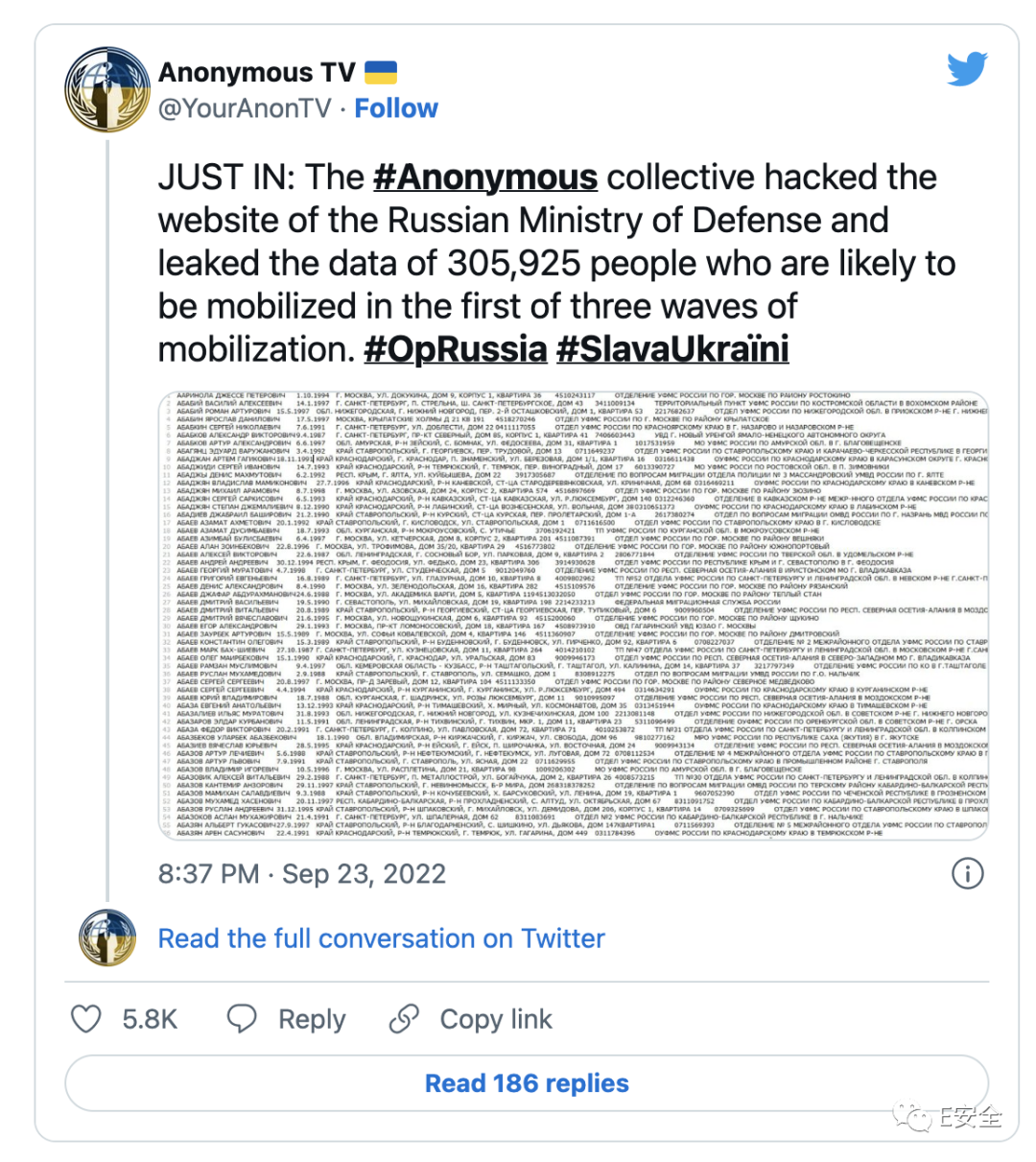Click small avatar beside full conversation link
This screenshot has width=1036, height=1162.
coord(106,937)
